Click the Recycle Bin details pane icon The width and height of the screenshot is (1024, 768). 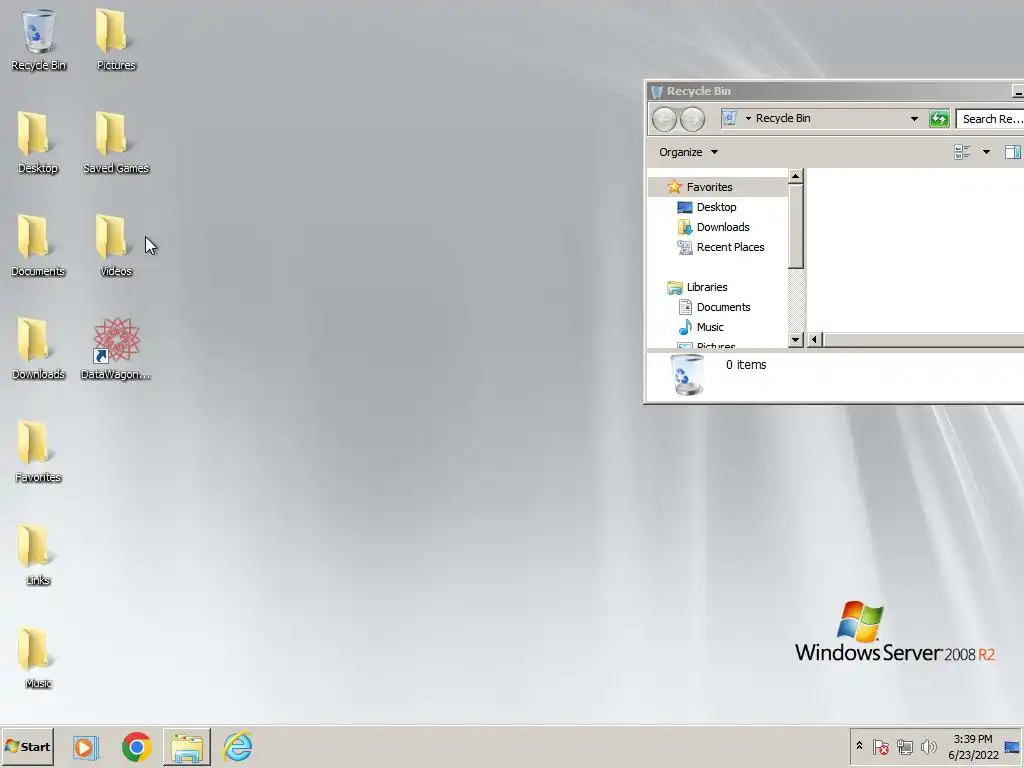click(687, 375)
